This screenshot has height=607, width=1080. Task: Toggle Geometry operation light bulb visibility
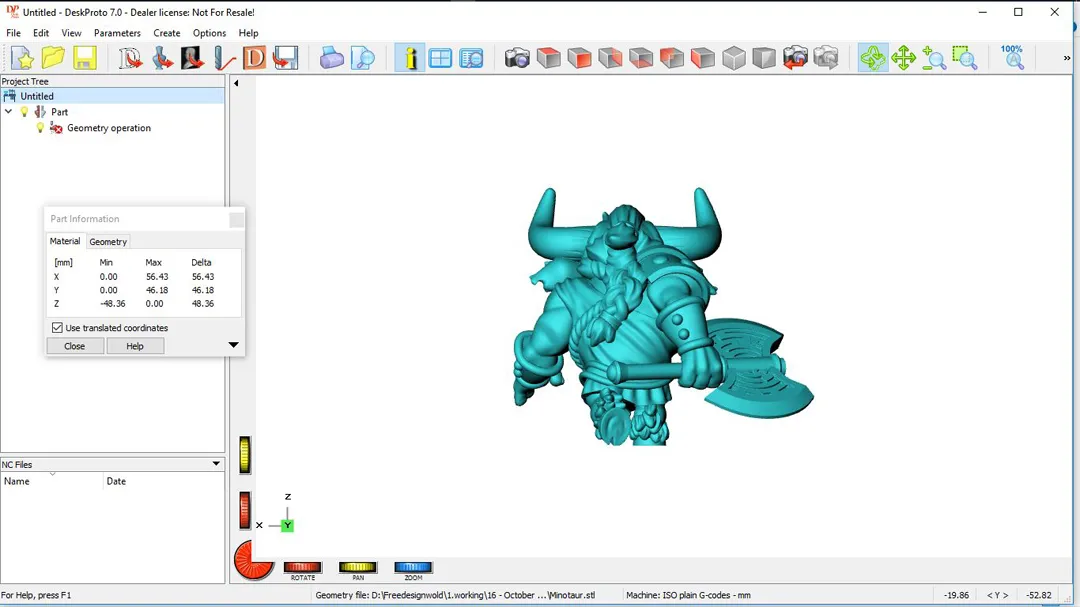point(40,127)
